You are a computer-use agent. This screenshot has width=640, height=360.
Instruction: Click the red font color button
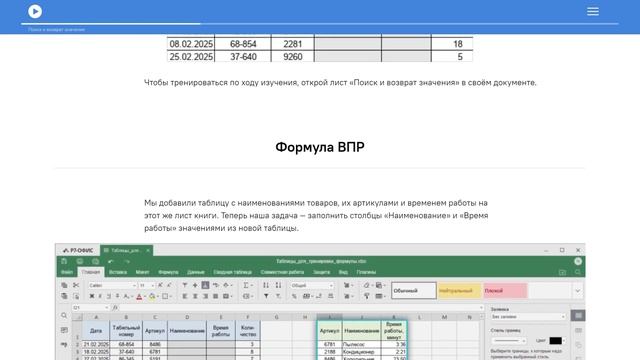tap(139, 296)
